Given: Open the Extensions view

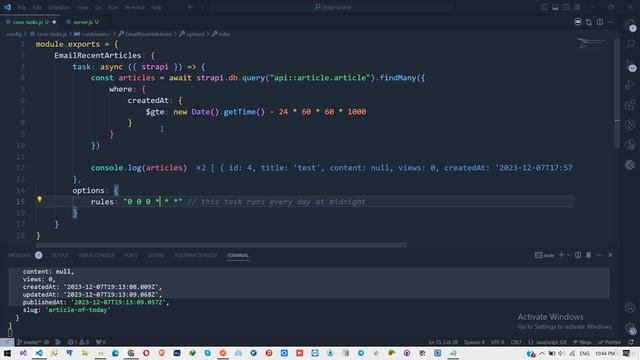Looking at the screenshot, I should [631, 105].
